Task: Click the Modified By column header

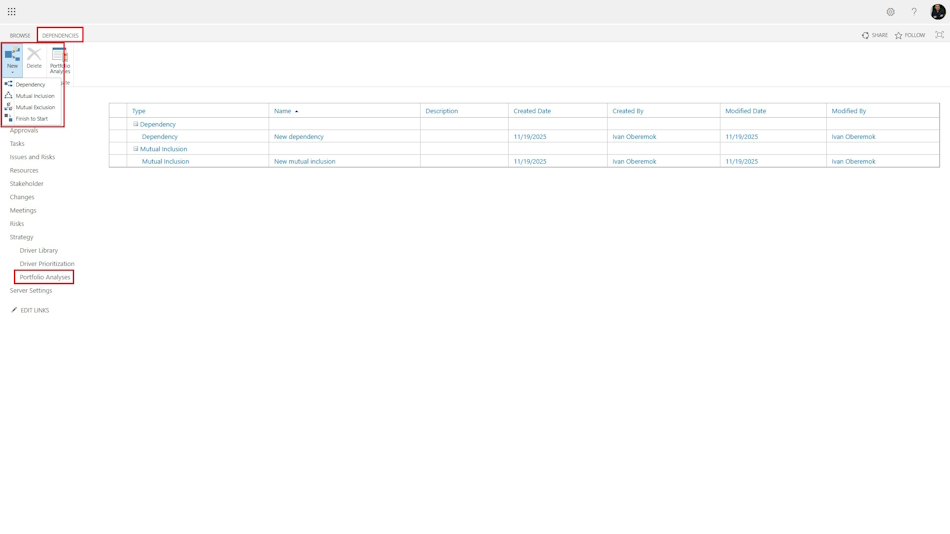Action: [848, 111]
